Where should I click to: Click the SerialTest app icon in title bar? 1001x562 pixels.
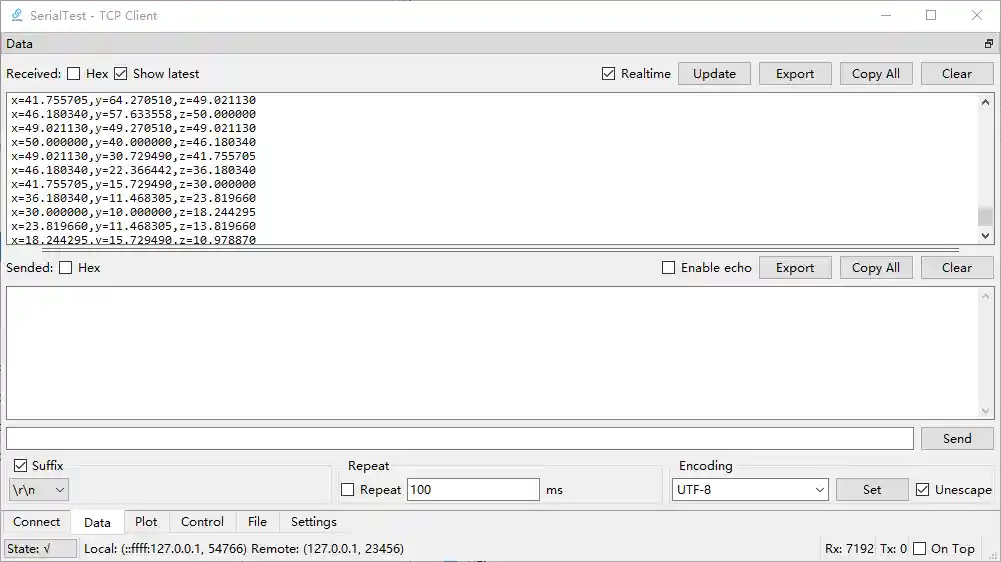coord(17,15)
